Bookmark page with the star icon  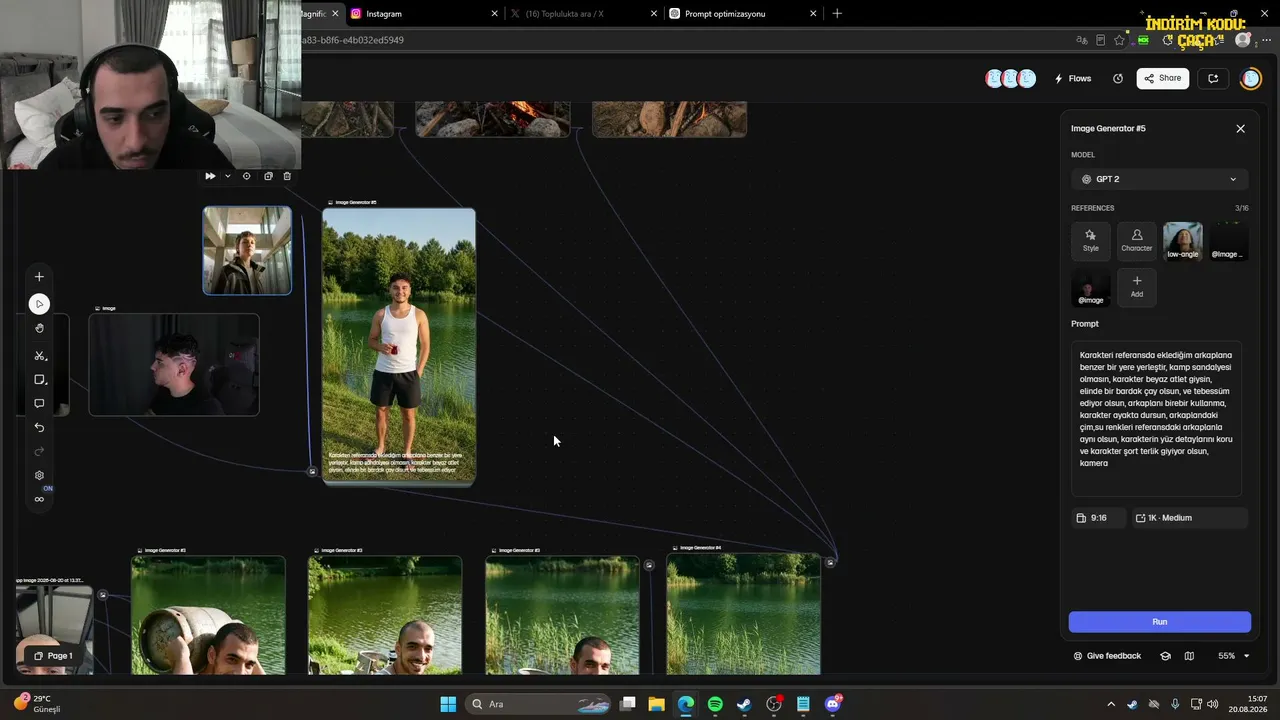[1119, 40]
